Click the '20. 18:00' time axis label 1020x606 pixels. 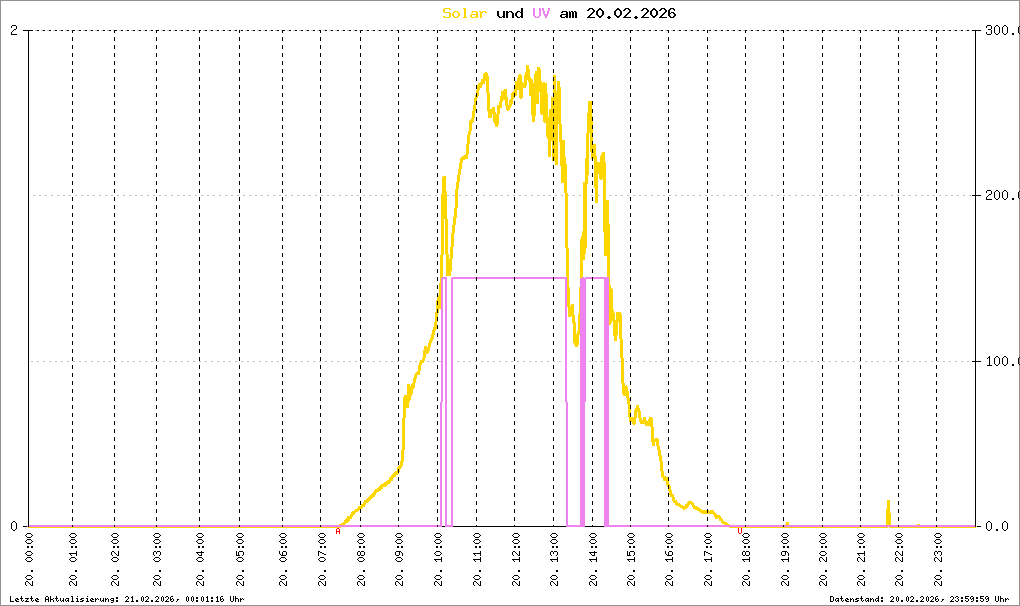pyautogui.click(x=746, y=560)
